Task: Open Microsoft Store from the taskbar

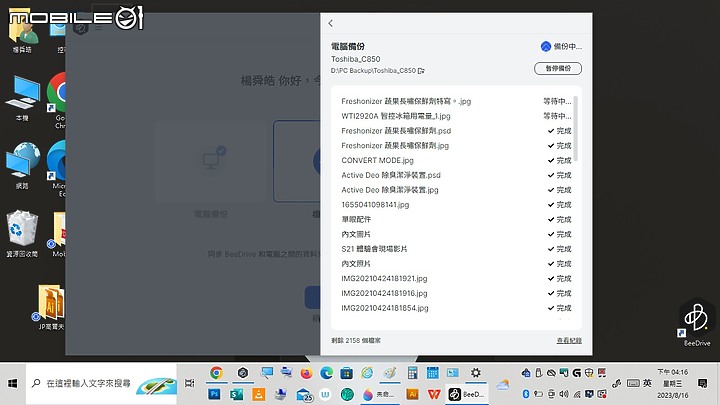Action: 347,373
